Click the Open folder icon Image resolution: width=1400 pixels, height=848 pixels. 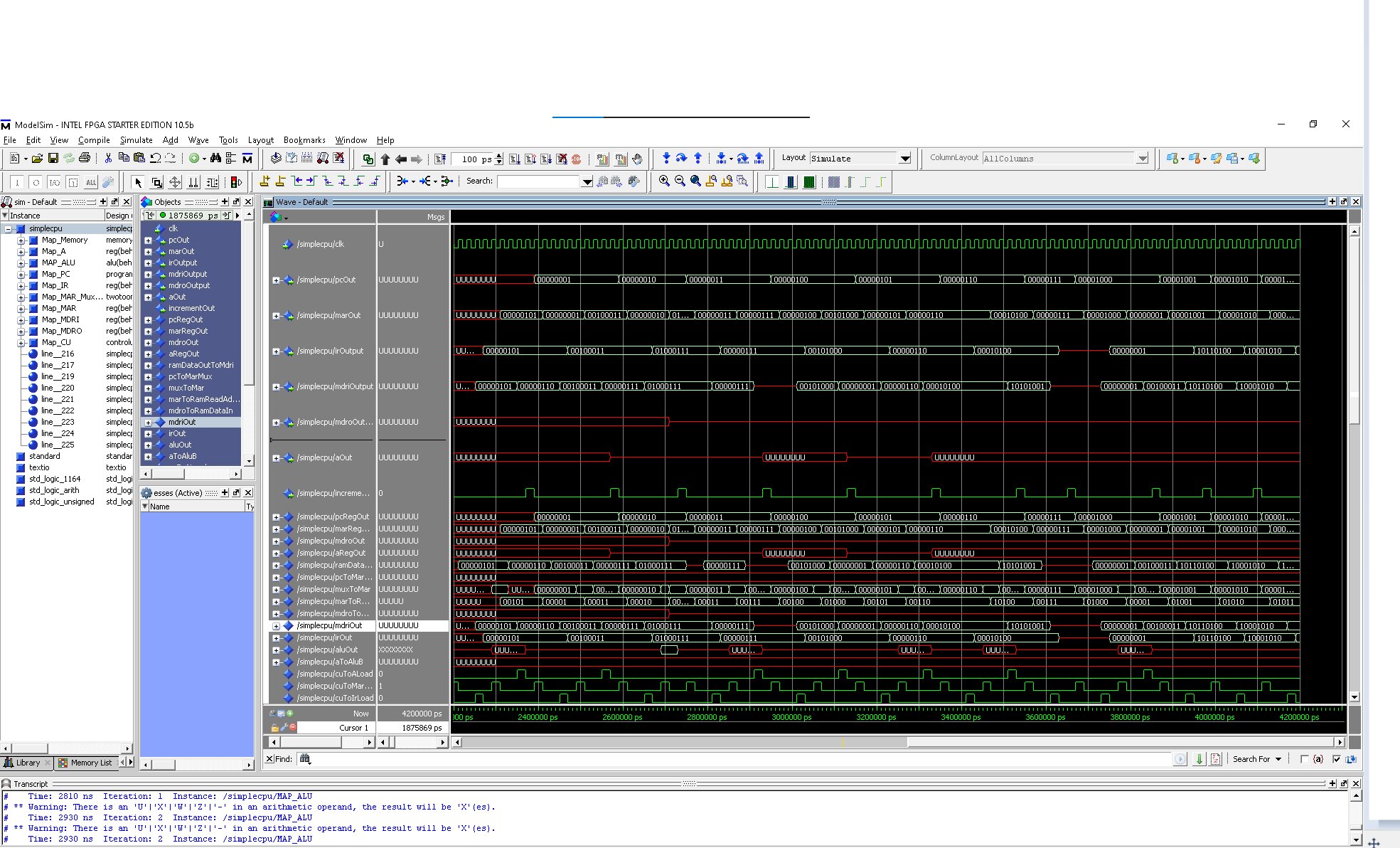click(x=37, y=159)
